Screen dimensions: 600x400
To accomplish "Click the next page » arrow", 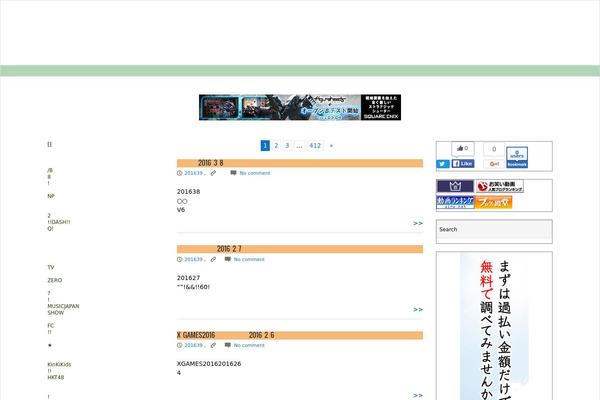I will (331, 145).
